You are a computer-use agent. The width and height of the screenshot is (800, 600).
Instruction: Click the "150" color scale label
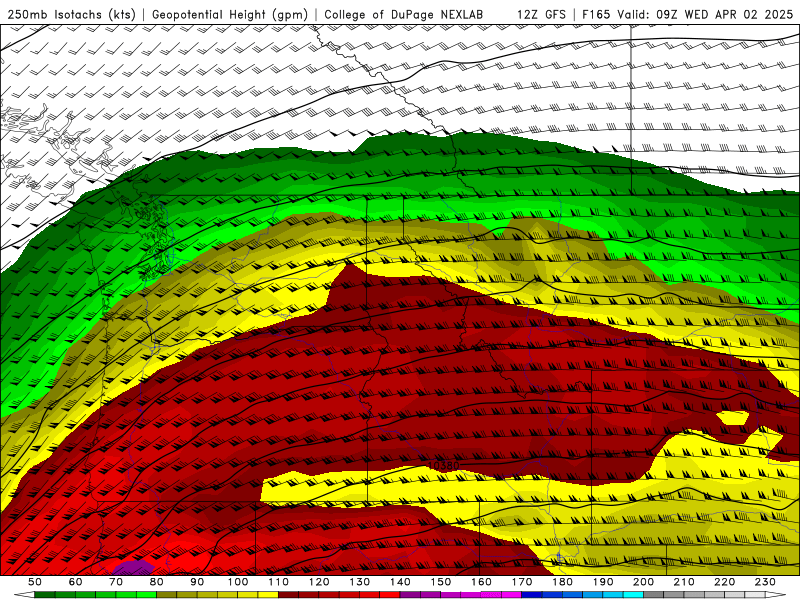click(x=441, y=582)
